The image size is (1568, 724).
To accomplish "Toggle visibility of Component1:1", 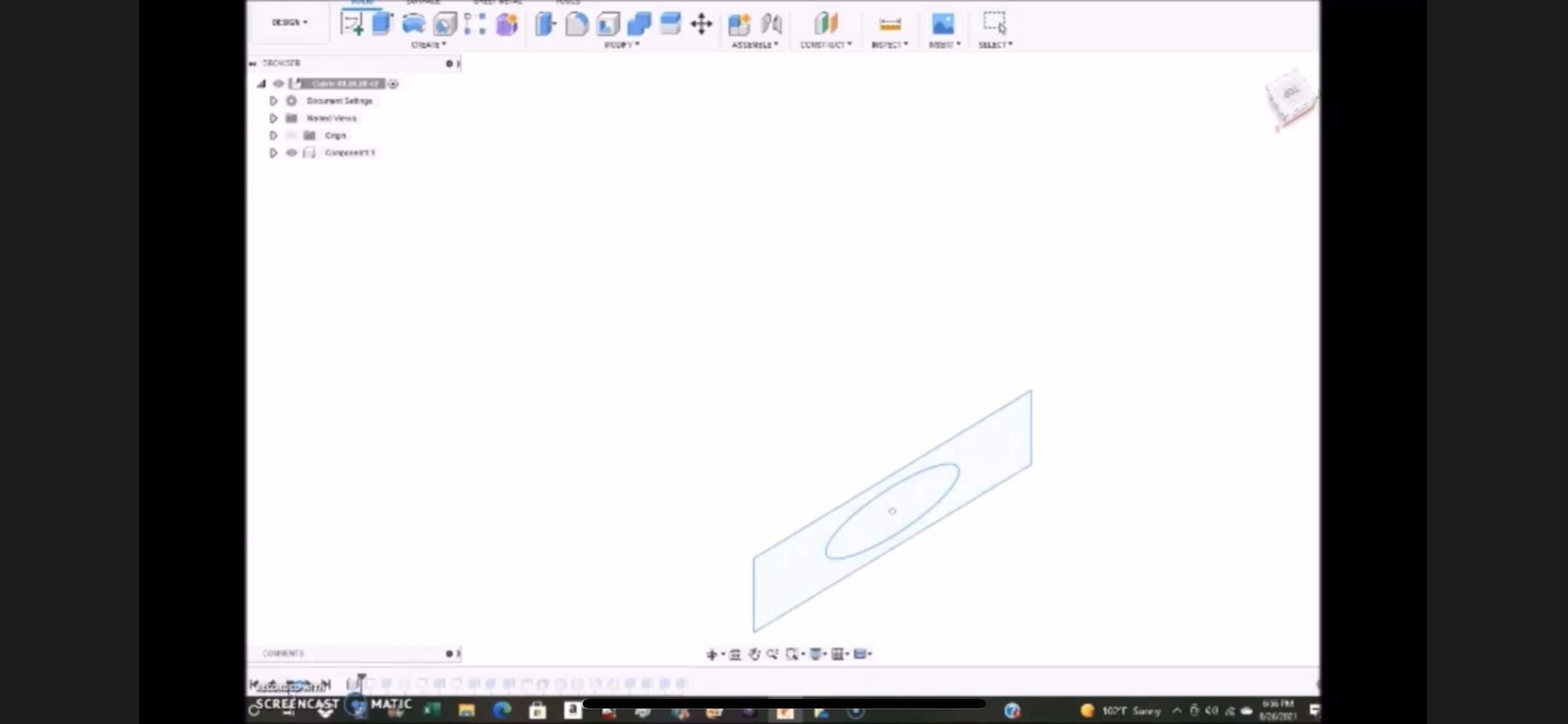I will [x=292, y=153].
